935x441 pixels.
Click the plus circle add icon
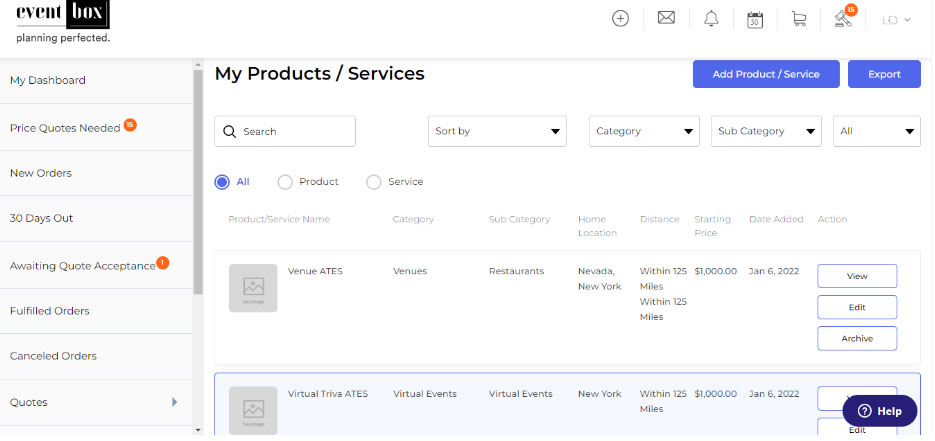point(620,19)
